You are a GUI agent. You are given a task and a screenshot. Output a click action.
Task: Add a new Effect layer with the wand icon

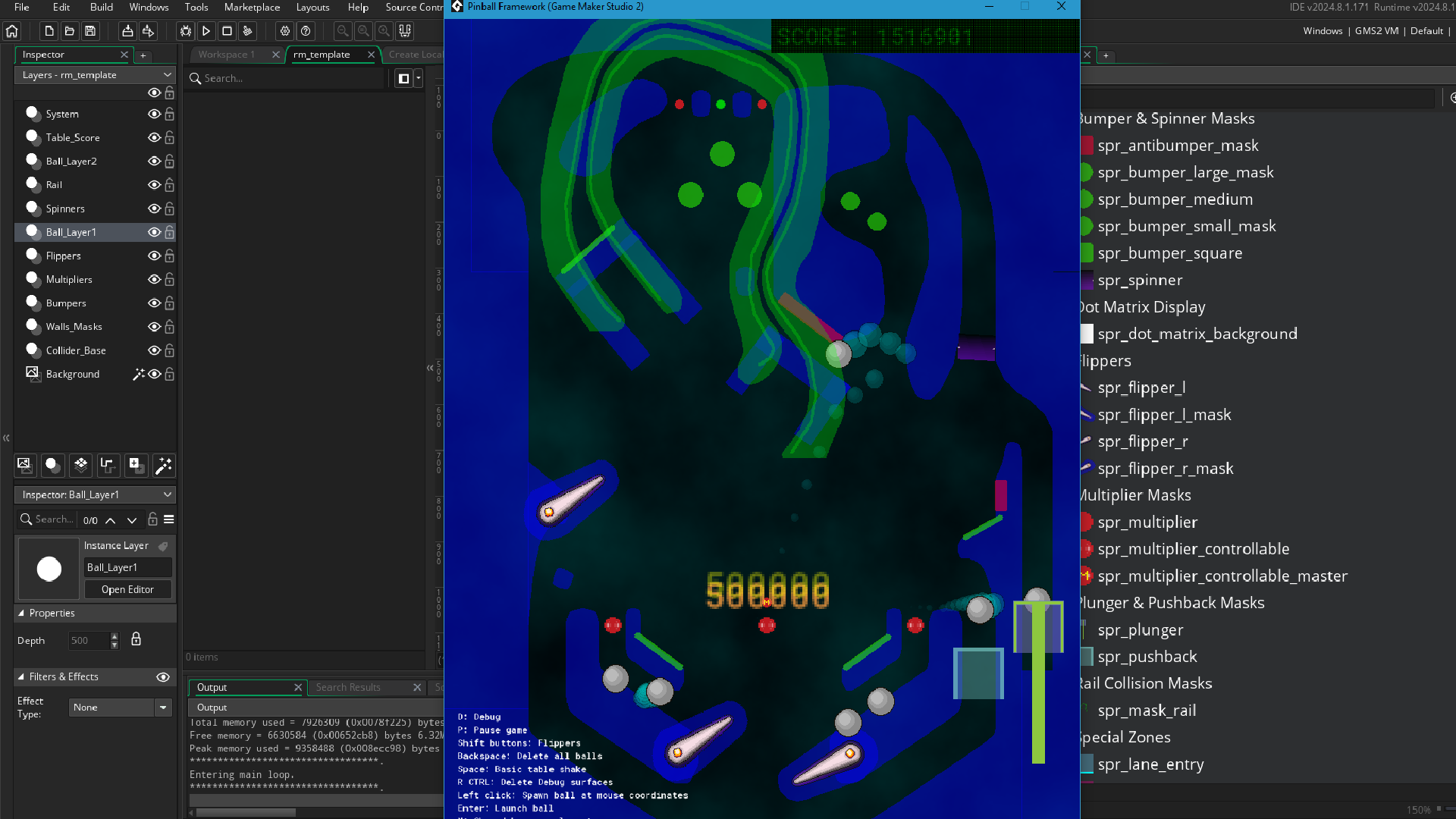163,465
